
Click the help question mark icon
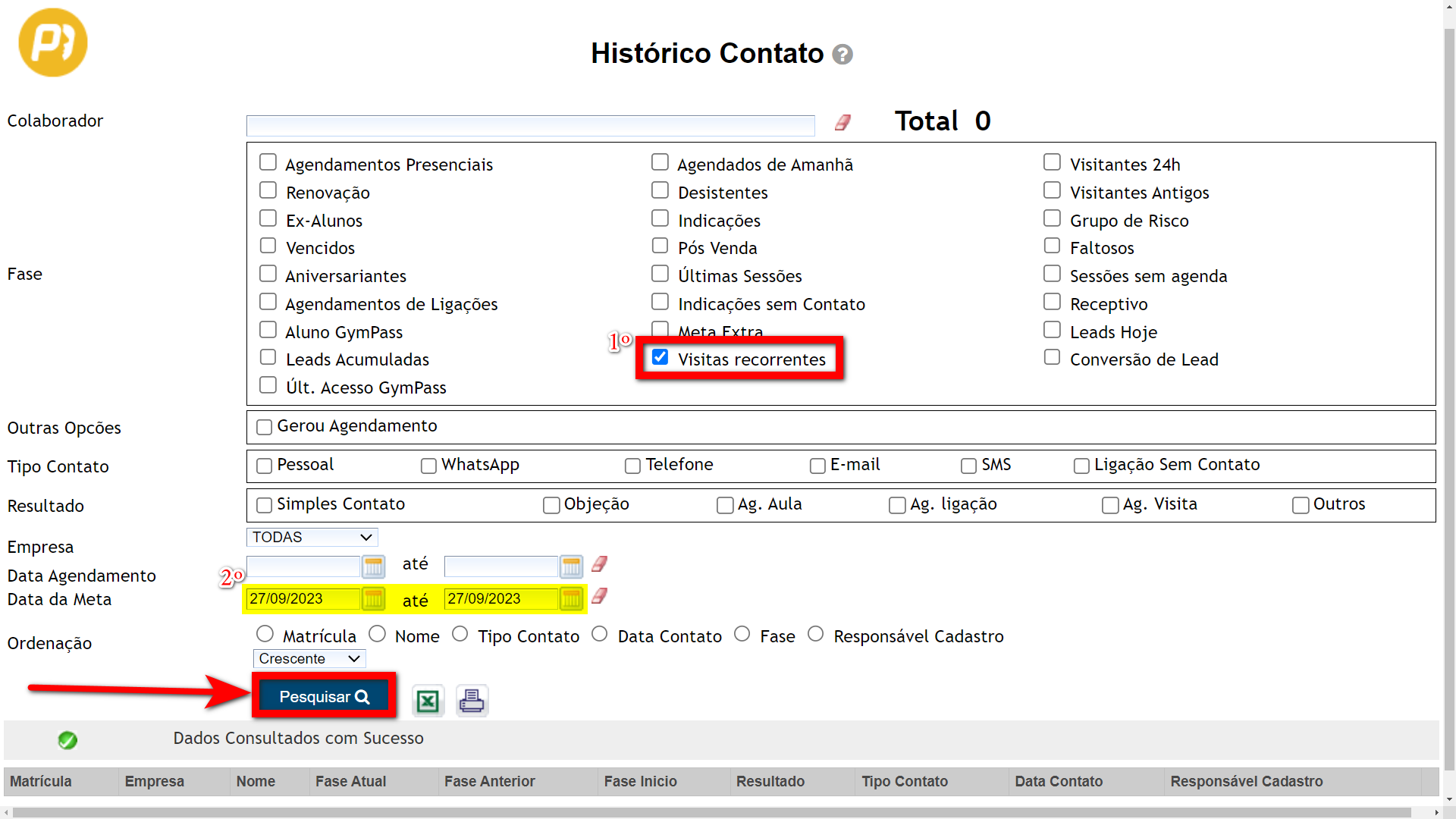click(x=843, y=55)
